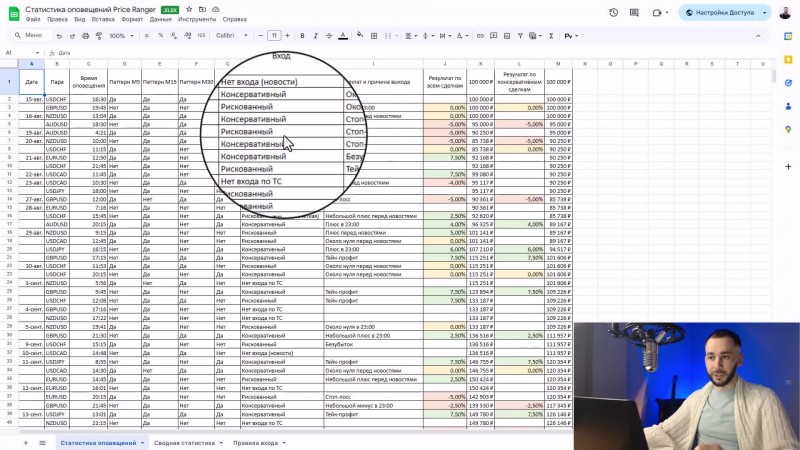Click the cell borders icon
Image resolution: width=800 pixels, height=450 pixels.
point(374,36)
